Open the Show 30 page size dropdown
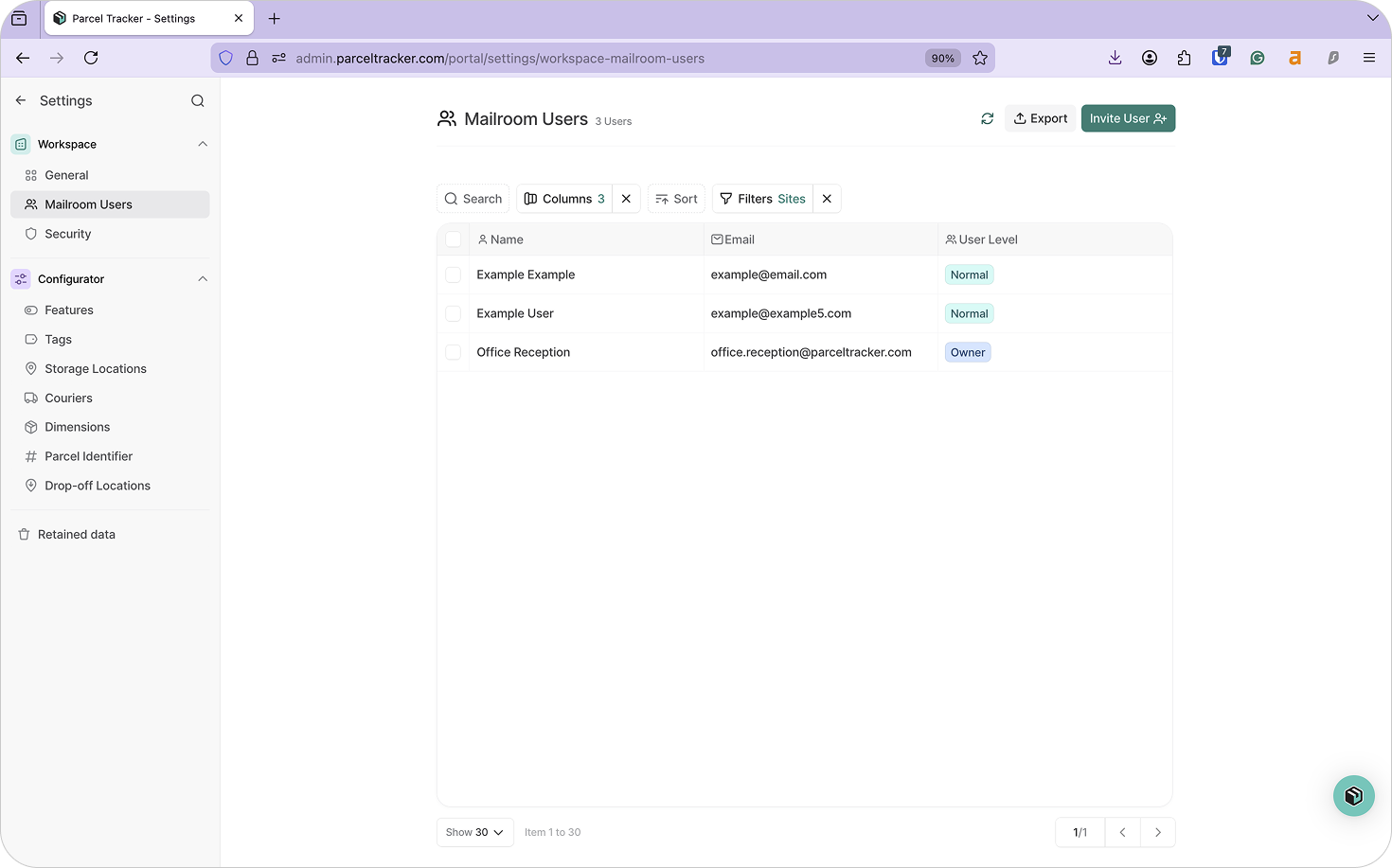Image resolution: width=1392 pixels, height=868 pixels. point(474,832)
